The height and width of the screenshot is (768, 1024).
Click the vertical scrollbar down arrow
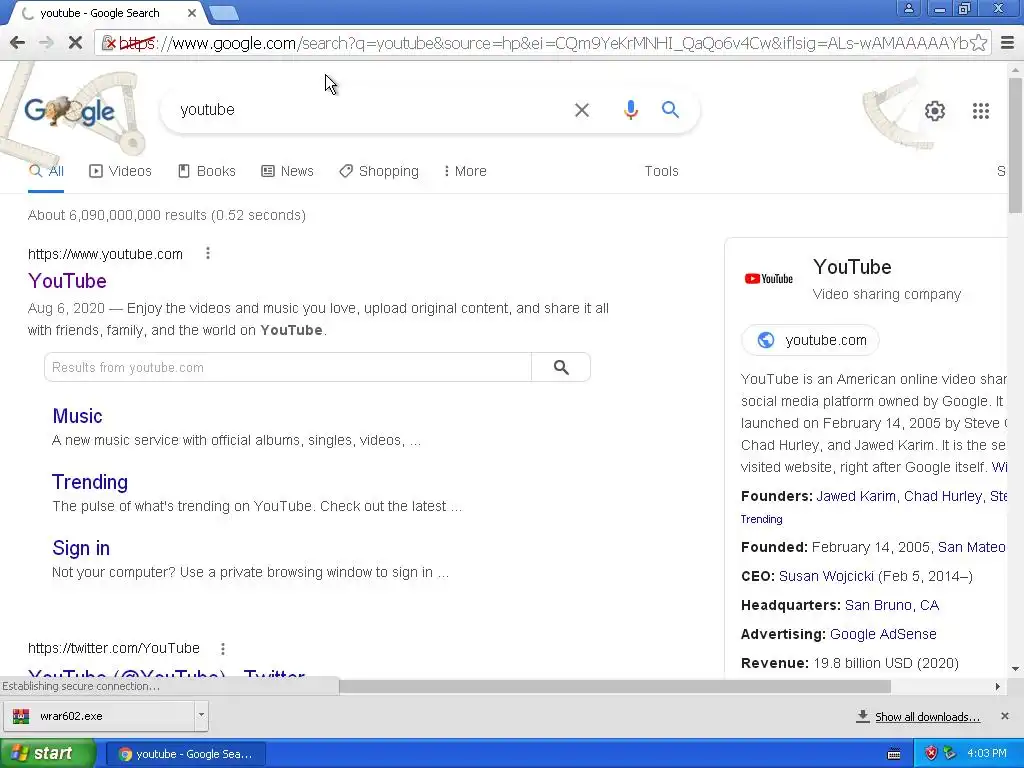tap(1016, 669)
